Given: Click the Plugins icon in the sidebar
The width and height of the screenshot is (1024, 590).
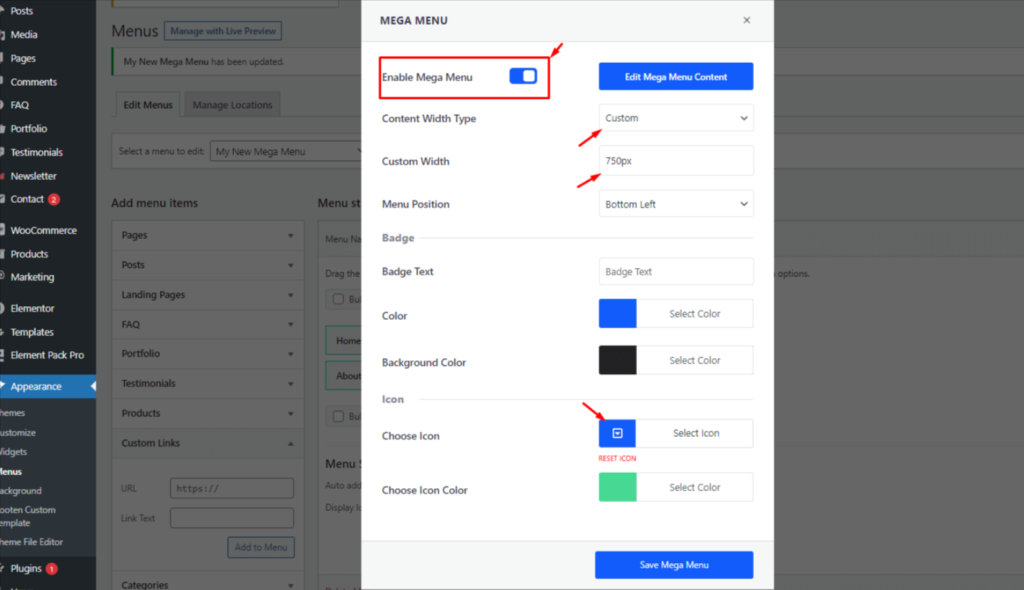Looking at the screenshot, I should coord(2,568).
